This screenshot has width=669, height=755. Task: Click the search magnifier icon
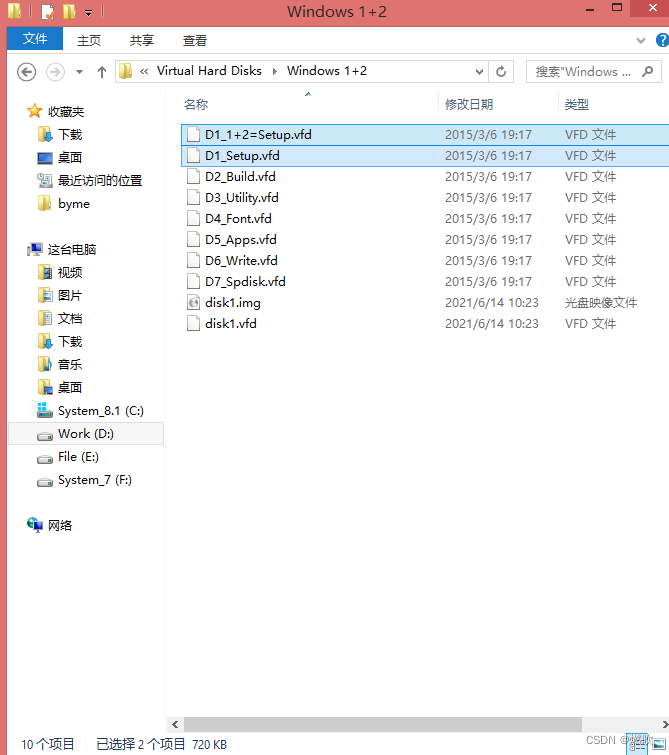click(648, 72)
